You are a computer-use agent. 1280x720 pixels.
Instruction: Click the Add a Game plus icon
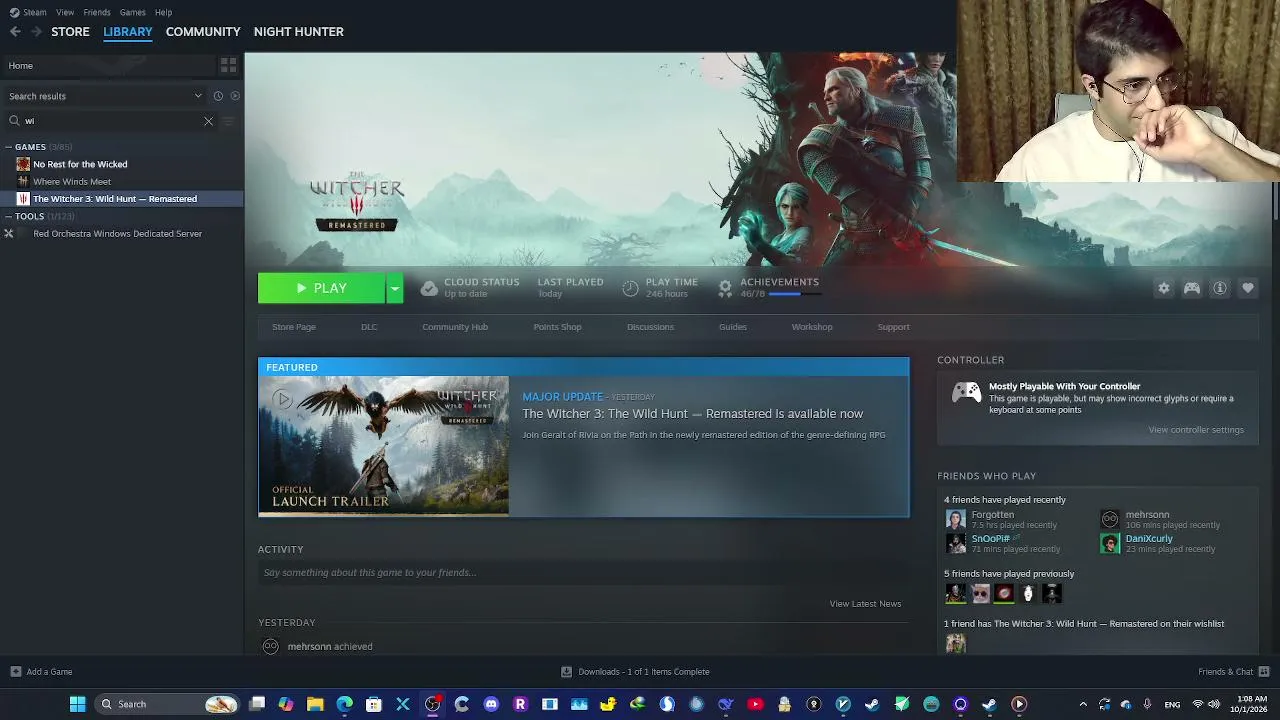(15, 672)
